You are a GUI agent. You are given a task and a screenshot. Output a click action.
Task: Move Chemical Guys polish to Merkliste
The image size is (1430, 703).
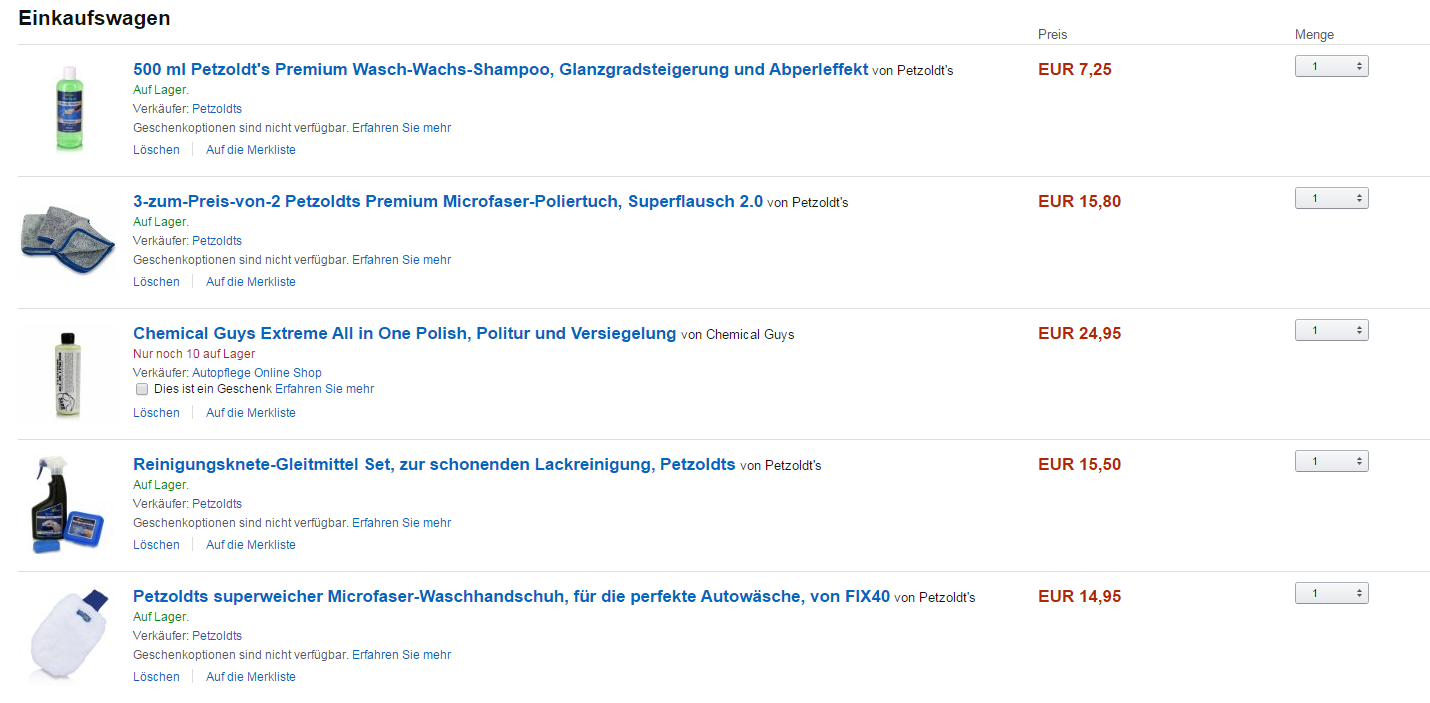pos(251,413)
